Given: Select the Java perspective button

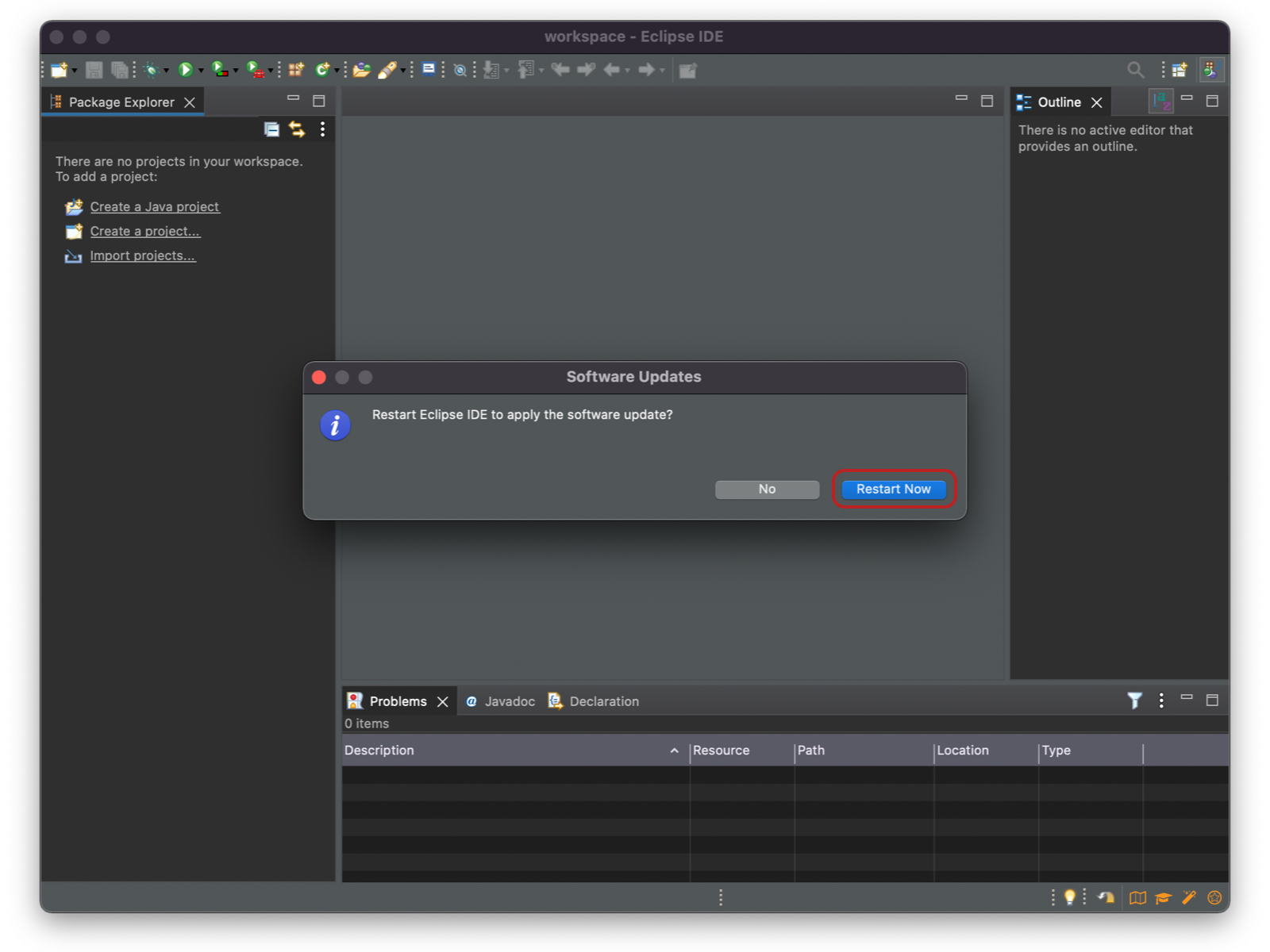Looking at the screenshot, I should (x=1211, y=70).
